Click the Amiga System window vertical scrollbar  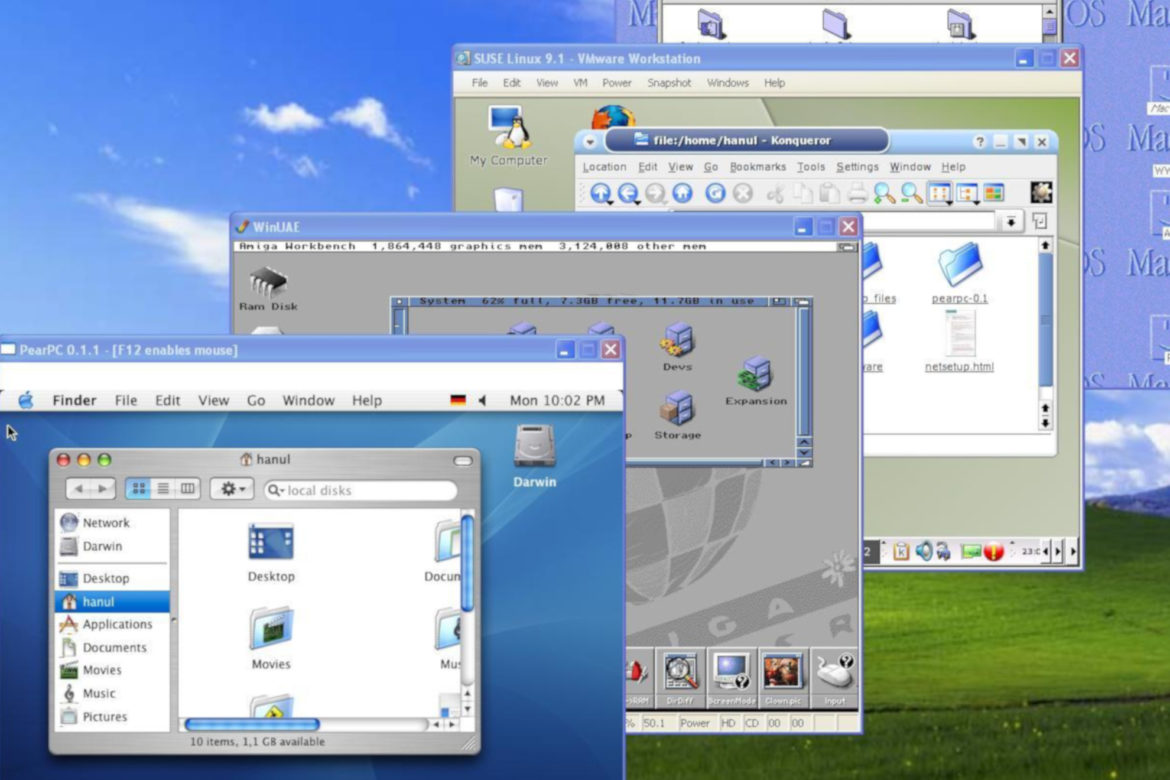[804, 373]
